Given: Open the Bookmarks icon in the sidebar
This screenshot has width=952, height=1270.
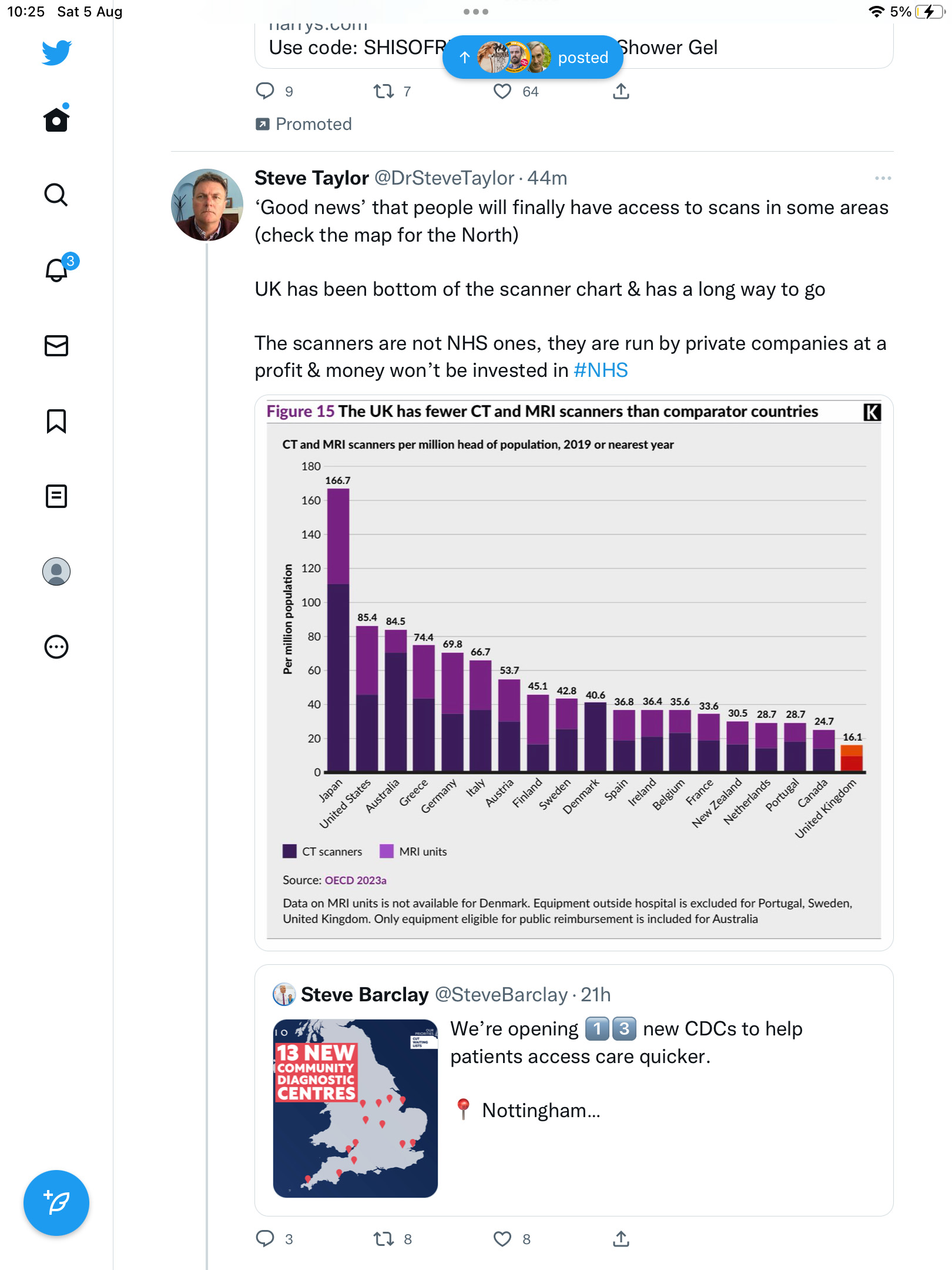Looking at the screenshot, I should 56,421.
